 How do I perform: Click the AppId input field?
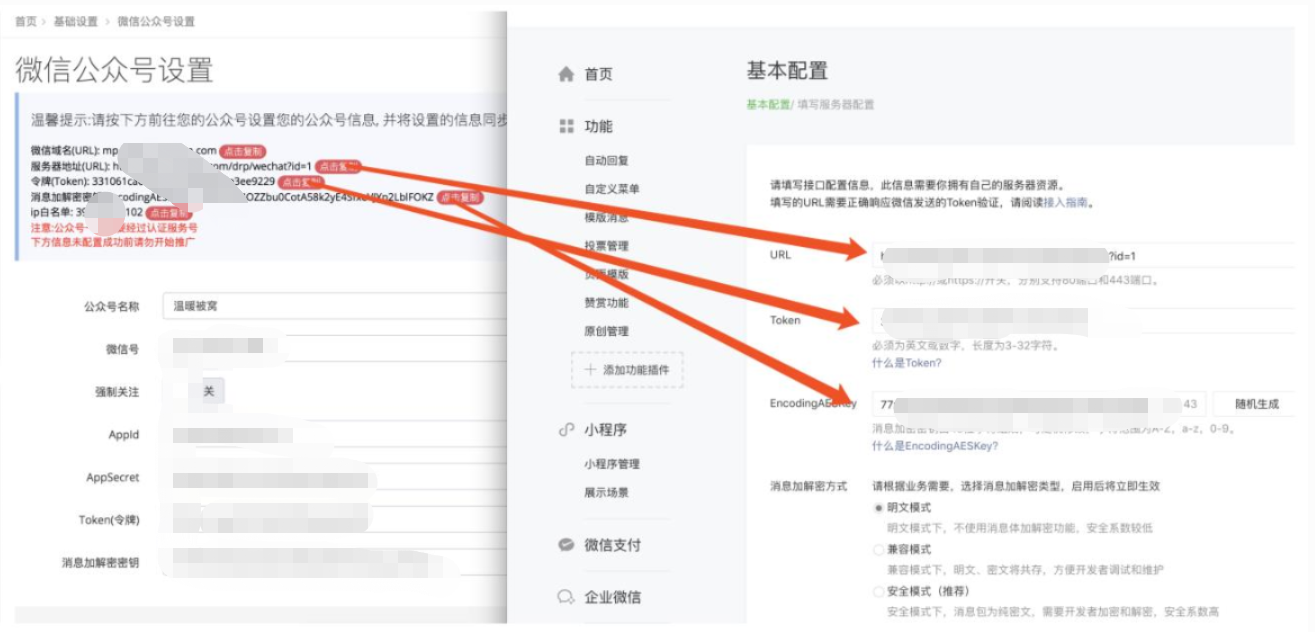point(334,435)
